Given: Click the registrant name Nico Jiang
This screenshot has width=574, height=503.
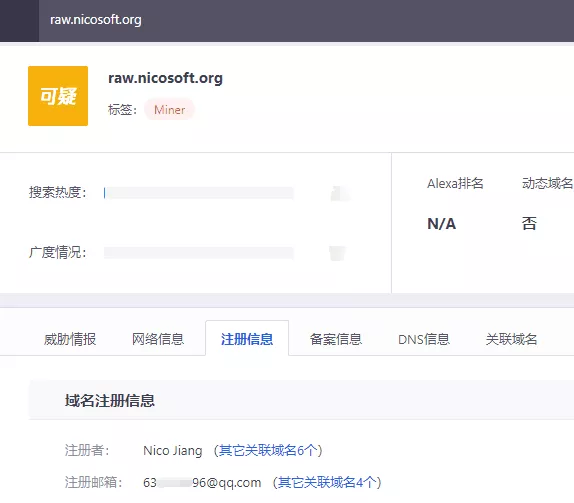Looking at the screenshot, I should click(x=173, y=451).
